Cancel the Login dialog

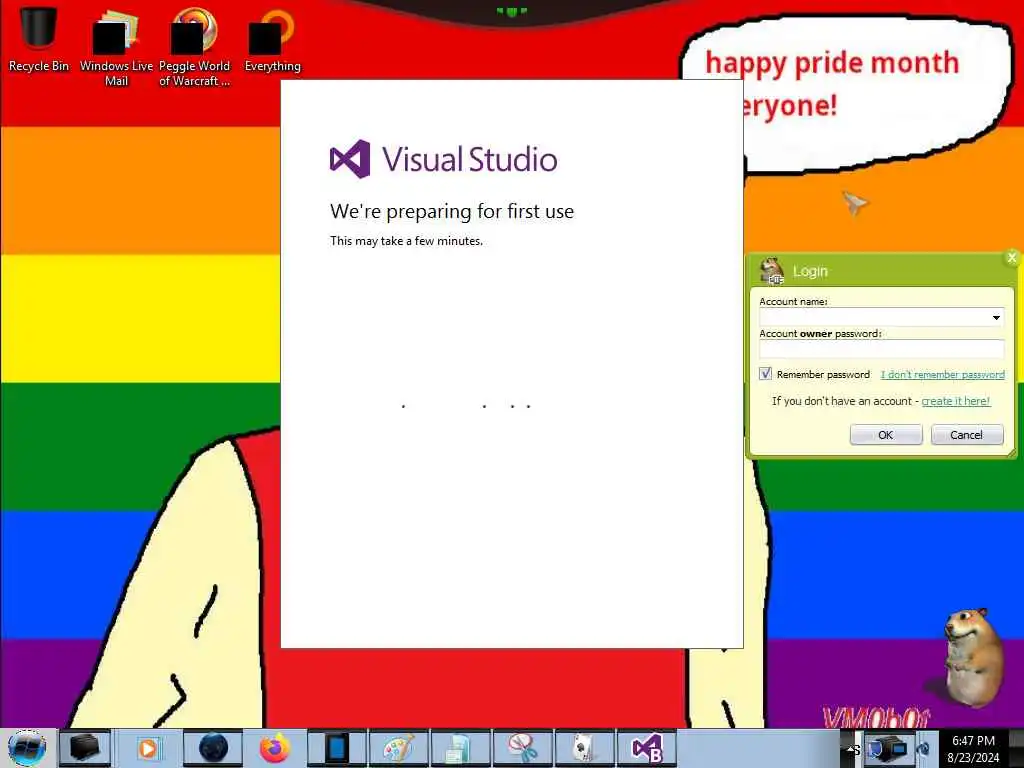click(x=967, y=435)
